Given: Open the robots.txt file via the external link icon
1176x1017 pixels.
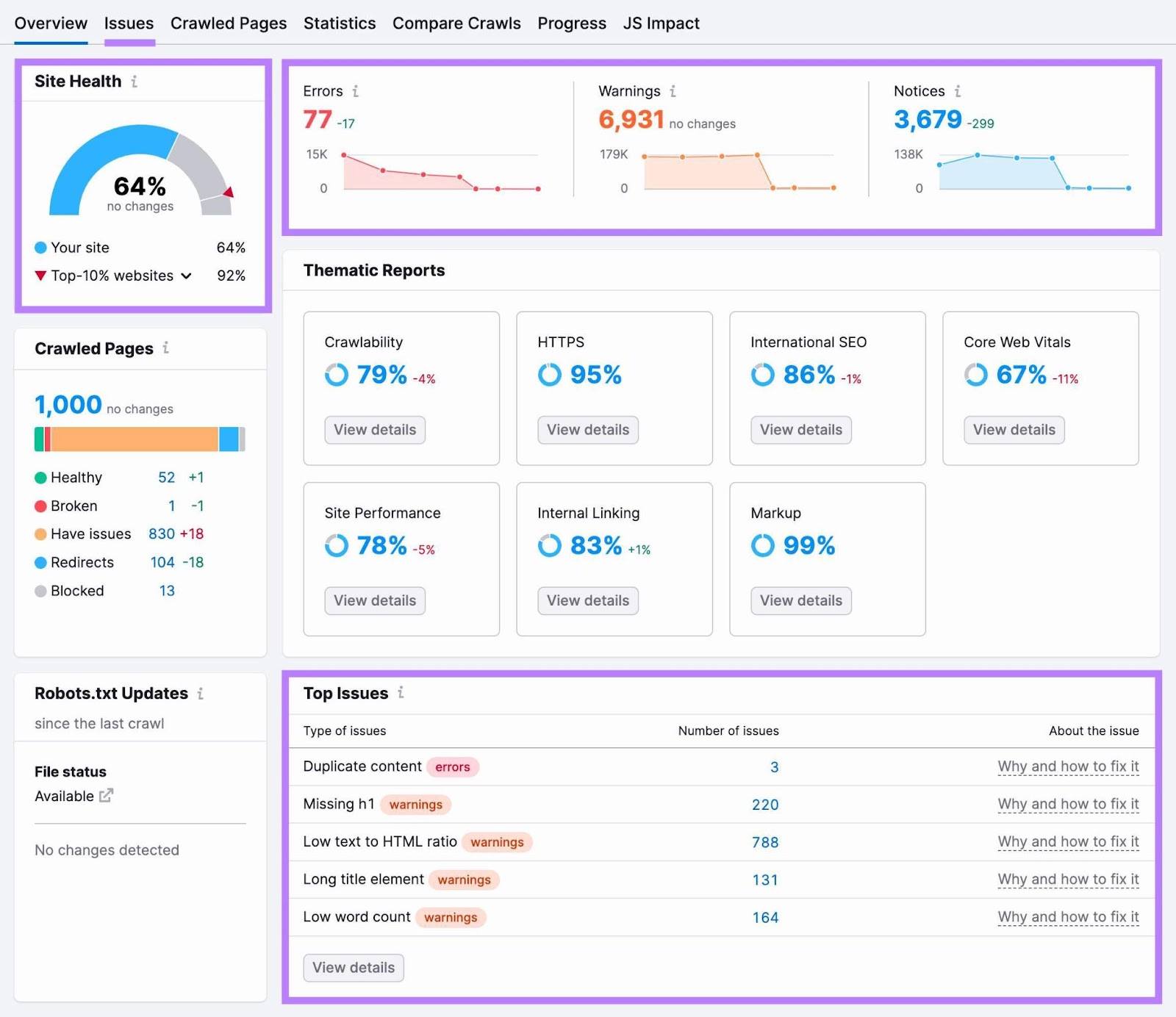Looking at the screenshot, I should click(107, 796).
